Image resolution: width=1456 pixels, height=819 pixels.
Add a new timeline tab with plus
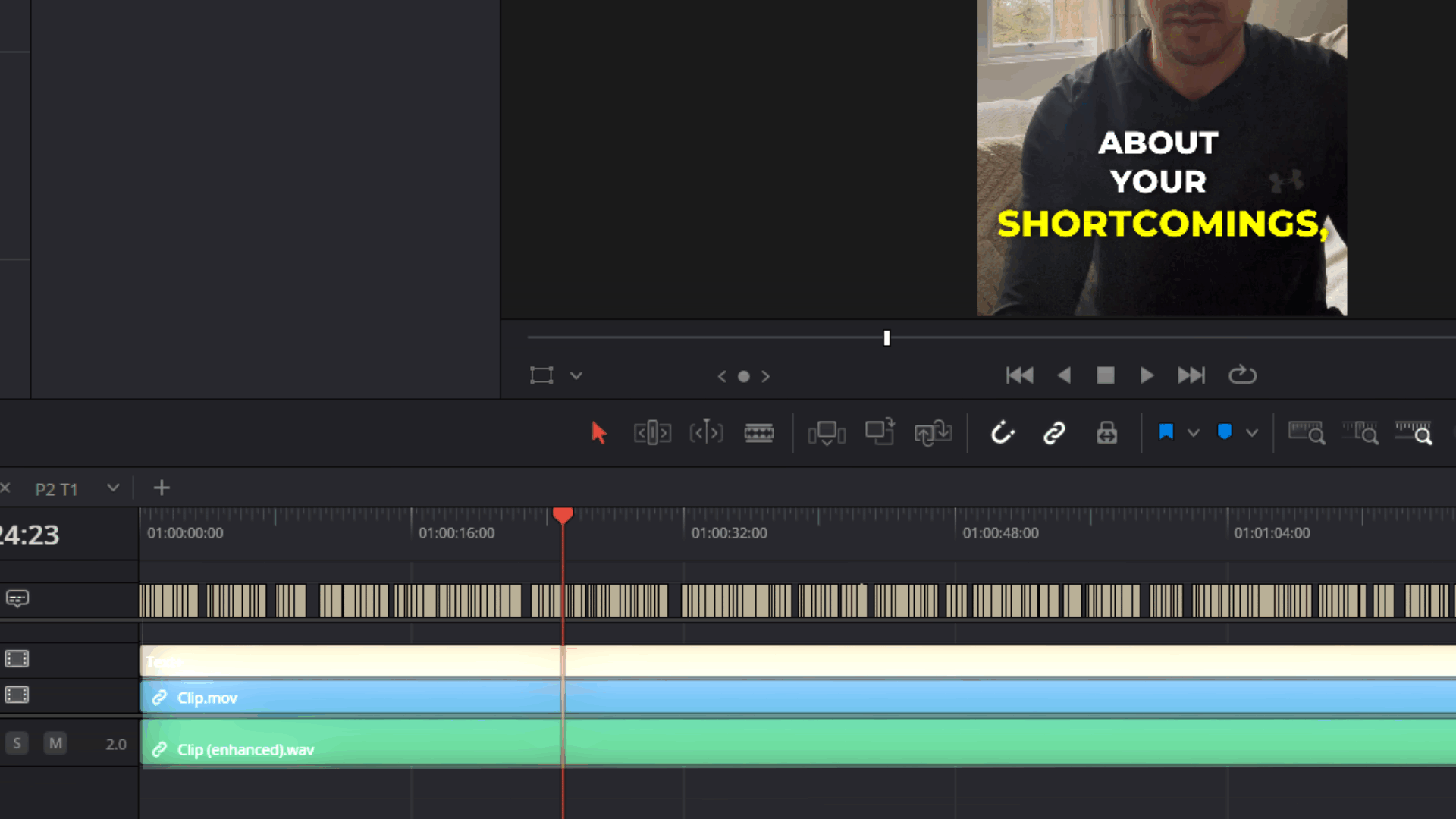pyautogui.click(x=162, y=488)
